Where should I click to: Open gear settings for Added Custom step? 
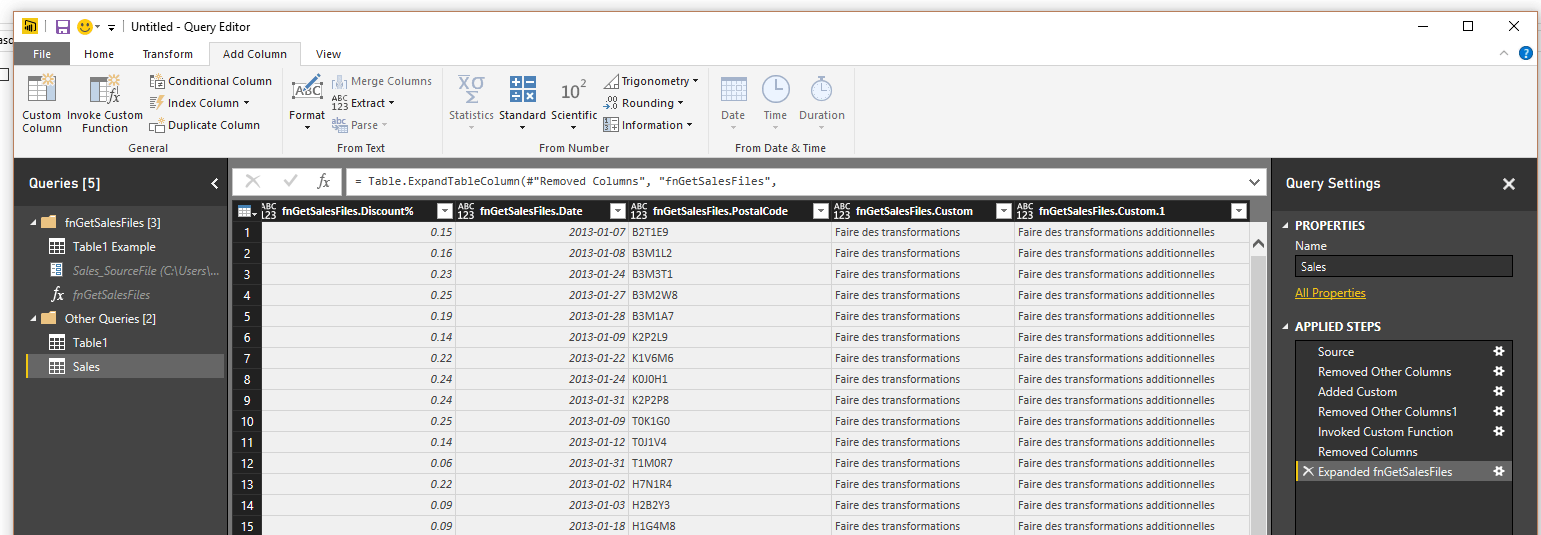point(1498,392)
